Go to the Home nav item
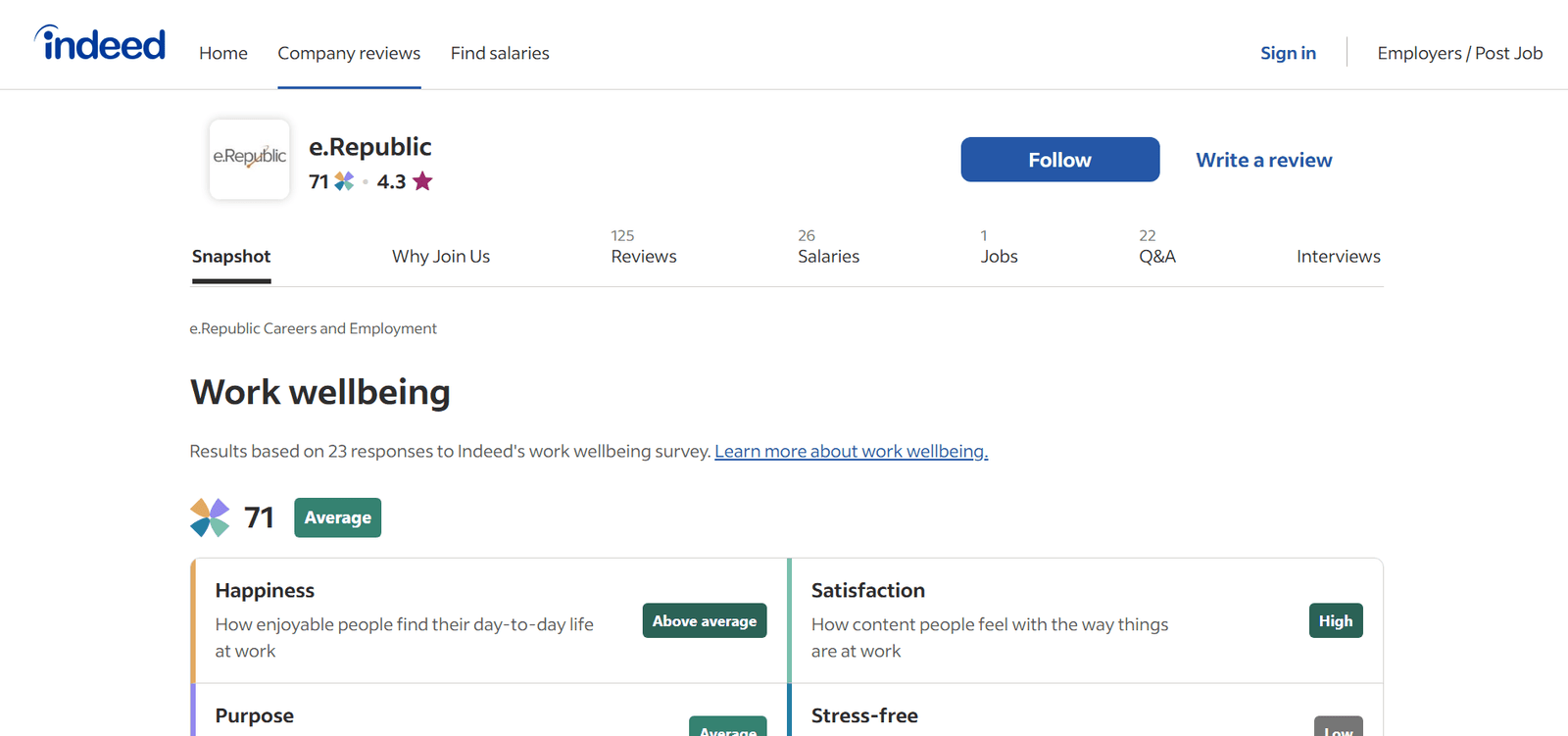This screenshot has height=736, width=1568. 223,53
